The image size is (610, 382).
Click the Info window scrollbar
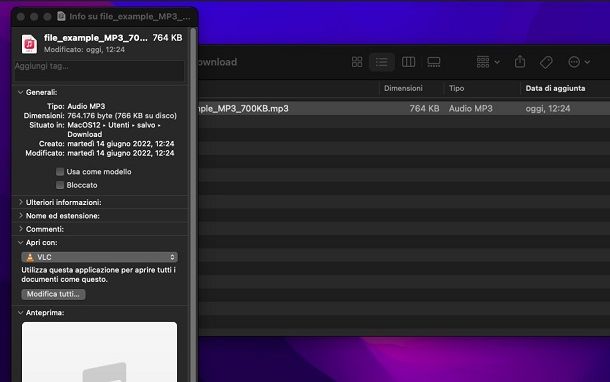193,205
